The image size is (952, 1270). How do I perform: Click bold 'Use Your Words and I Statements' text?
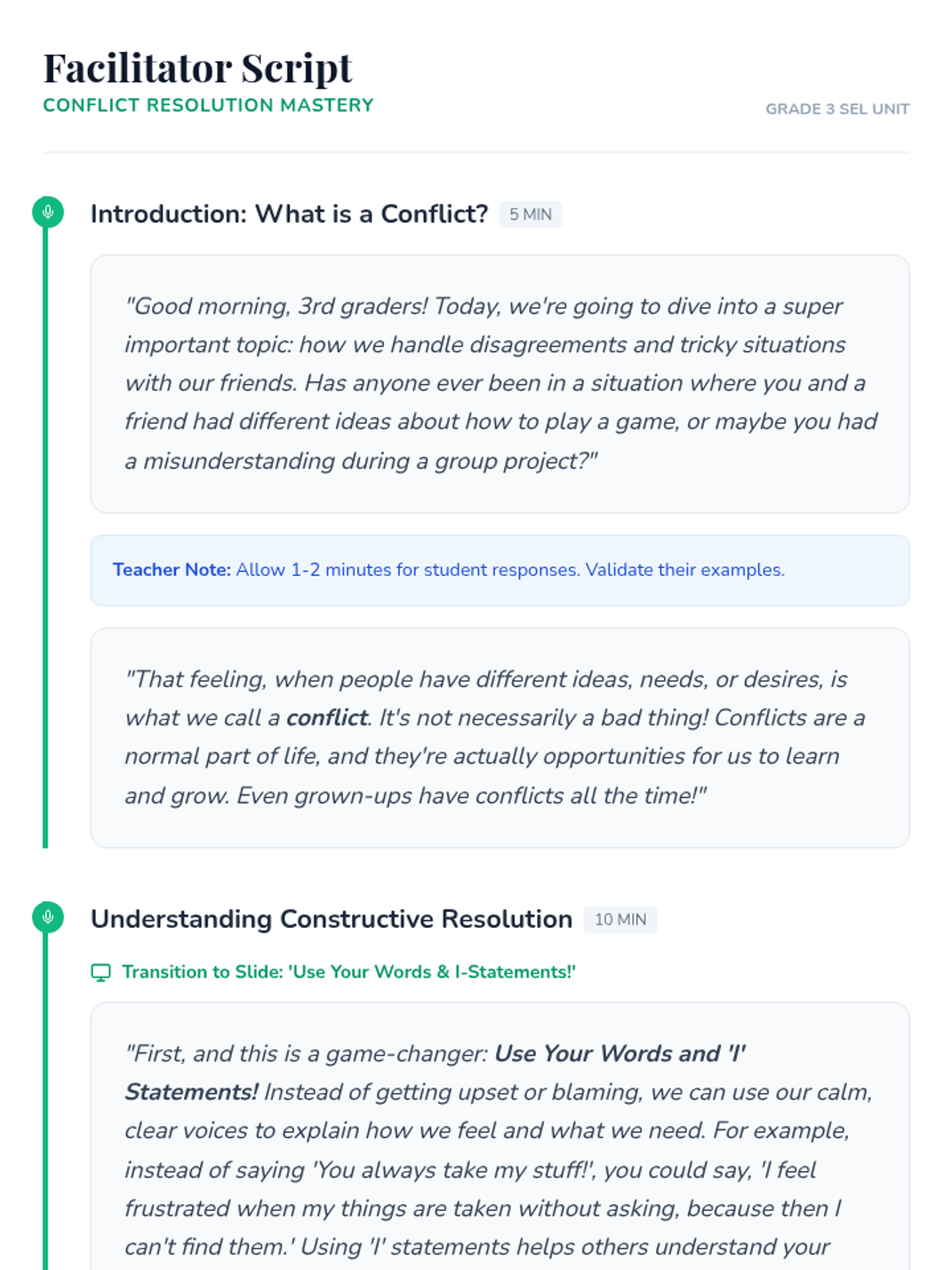tap(436, 1073)
